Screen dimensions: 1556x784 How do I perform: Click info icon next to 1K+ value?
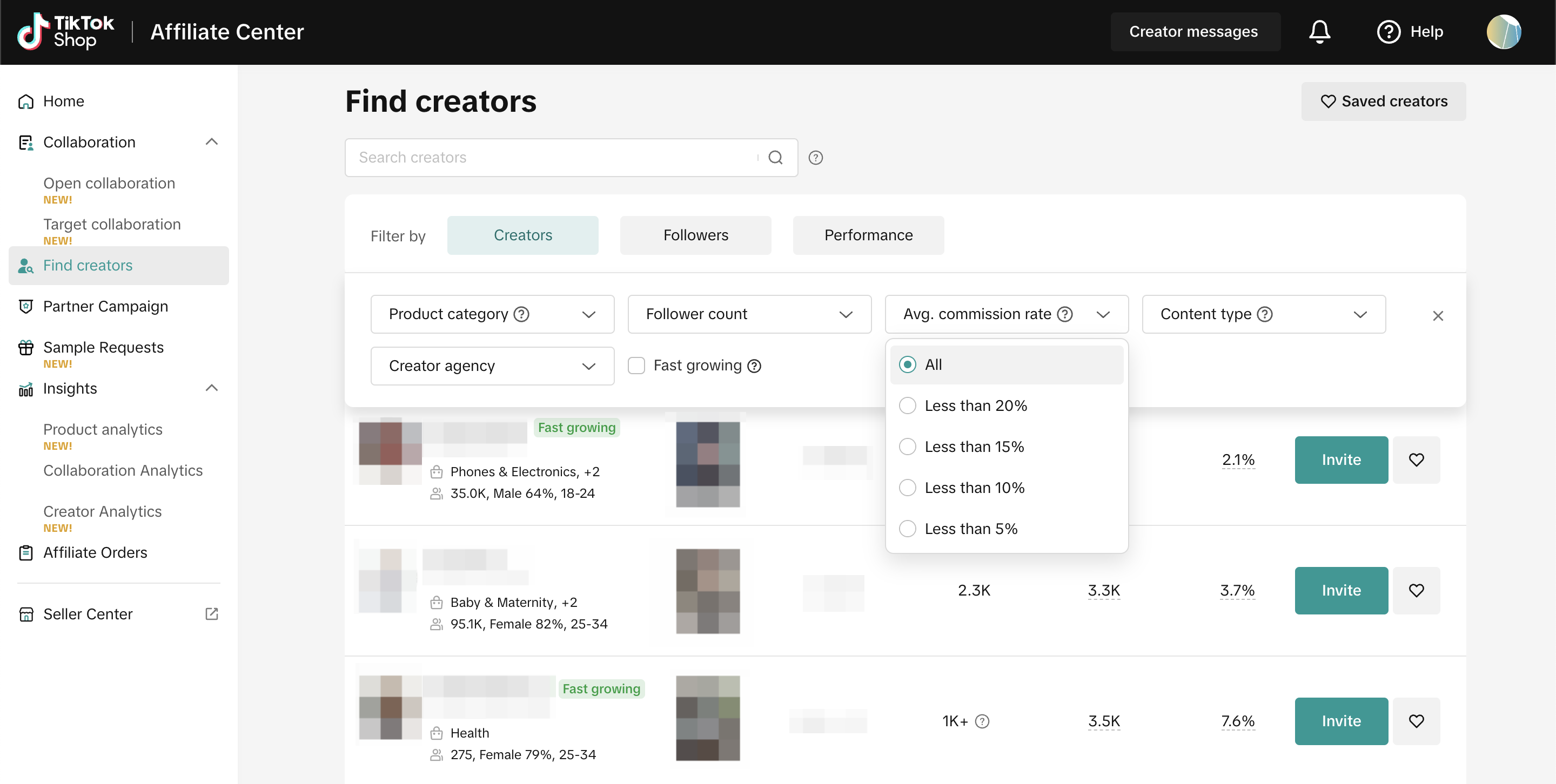tap(982, 721)
